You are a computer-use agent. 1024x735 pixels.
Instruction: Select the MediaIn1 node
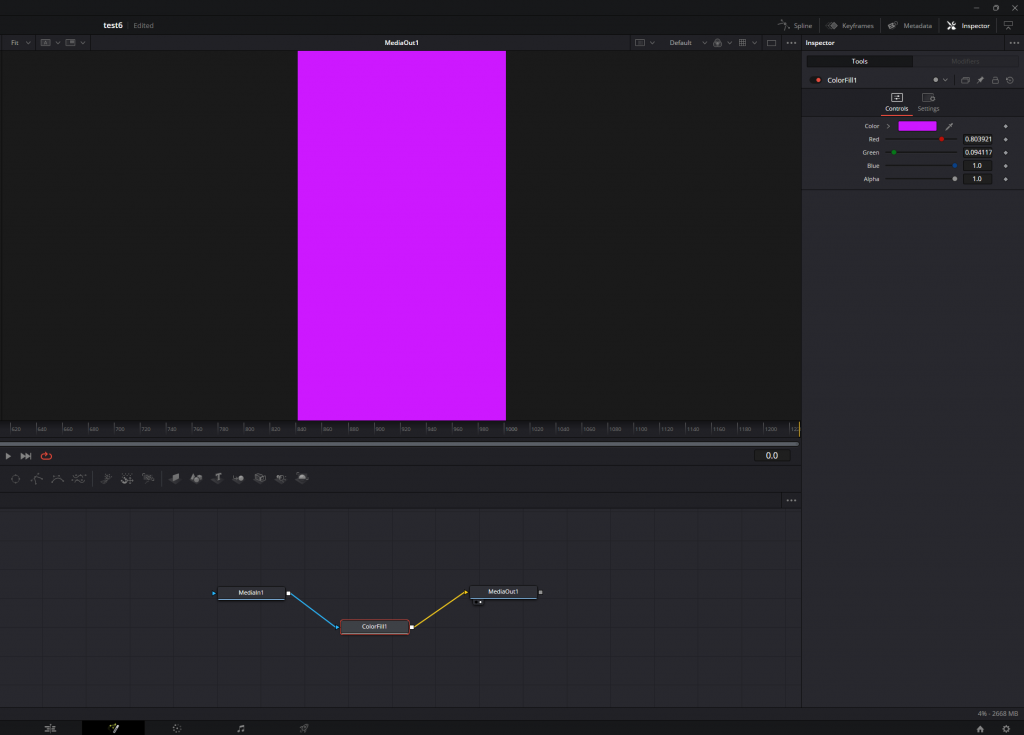coord(251,593)
